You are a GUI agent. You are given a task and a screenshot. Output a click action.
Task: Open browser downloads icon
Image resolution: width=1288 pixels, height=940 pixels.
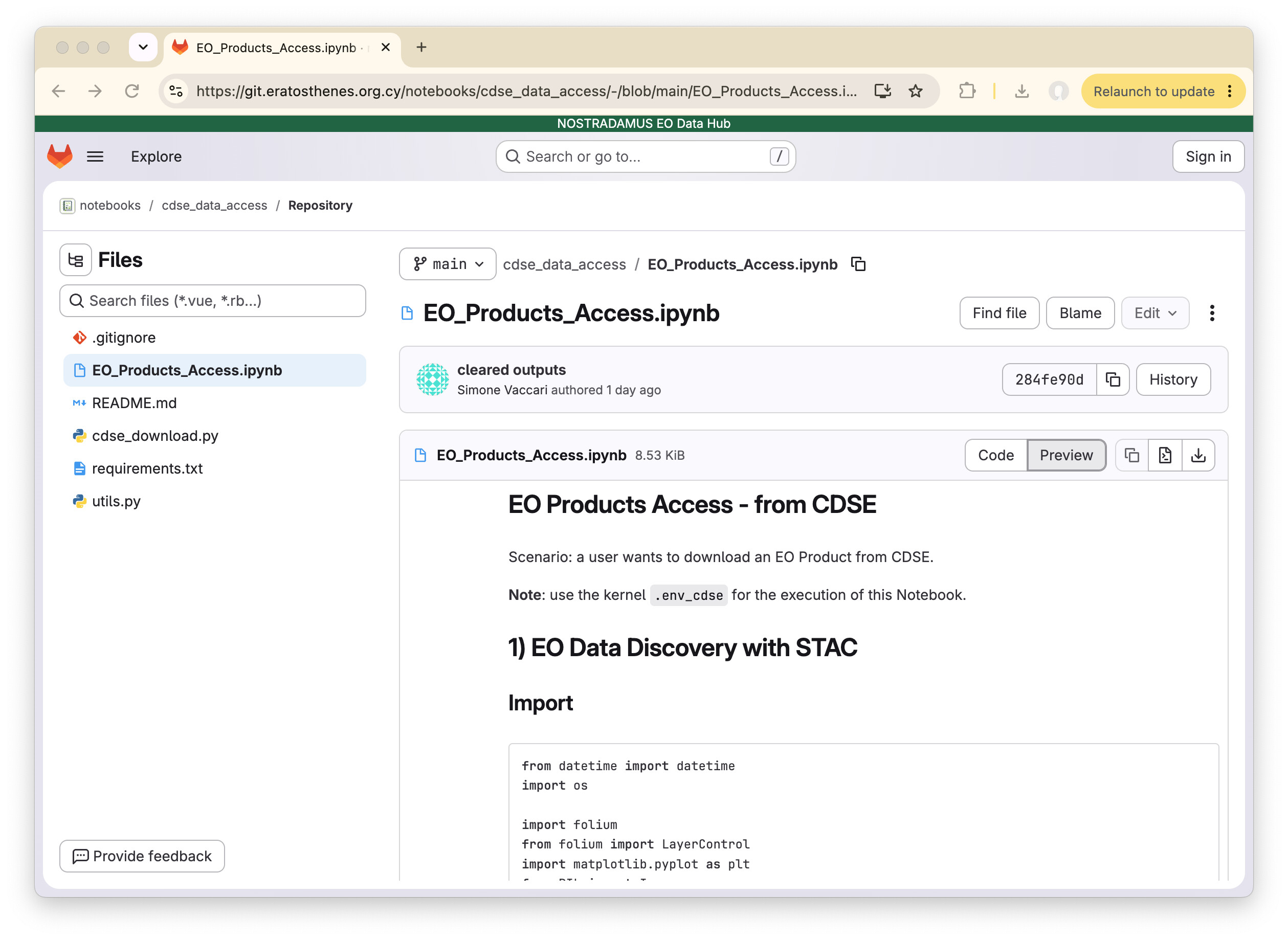(1021, 91)
